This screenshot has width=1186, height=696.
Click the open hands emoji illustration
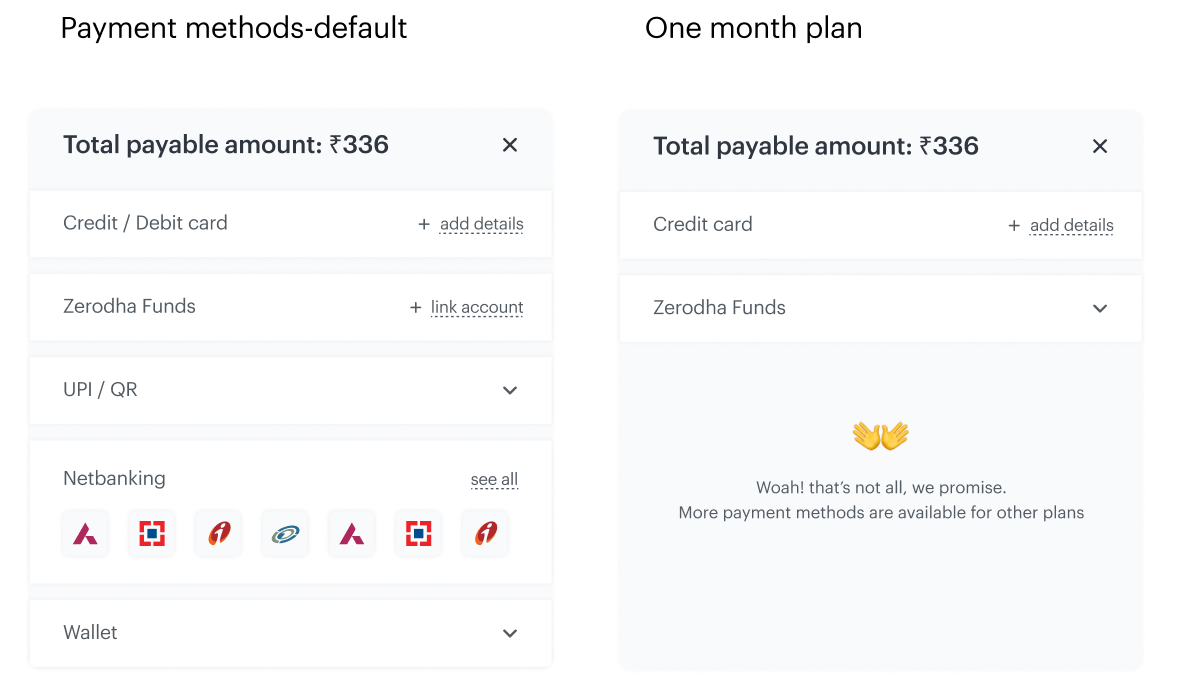click(880, 436)
